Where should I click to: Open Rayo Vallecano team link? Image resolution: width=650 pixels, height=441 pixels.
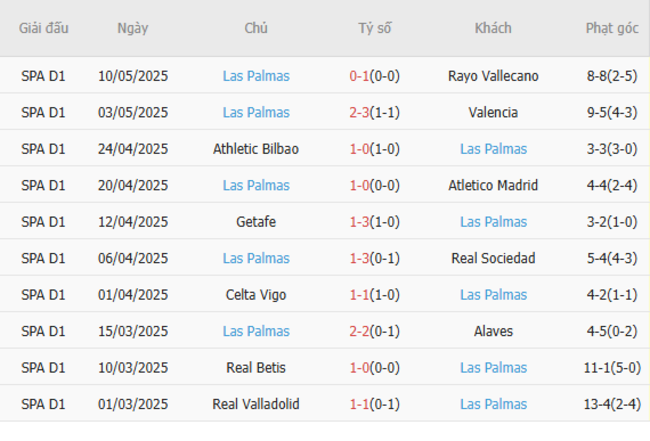point(493,76)
